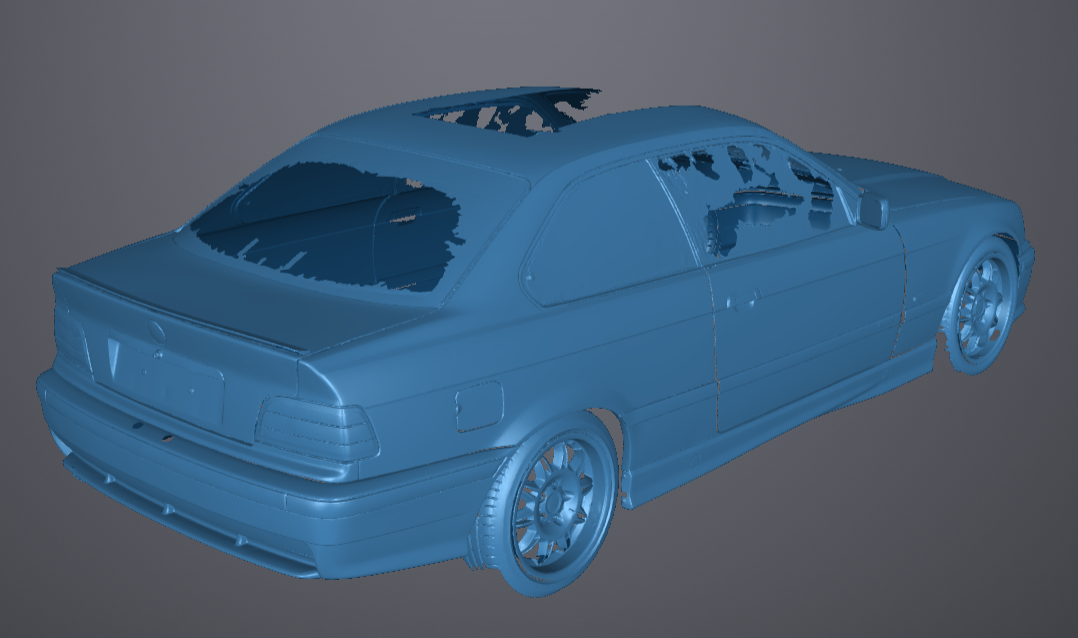The height and width of the screenshot is (638, 1078).
Task: Select the fuel filler door on rear fender
Action: pos(478,406)
